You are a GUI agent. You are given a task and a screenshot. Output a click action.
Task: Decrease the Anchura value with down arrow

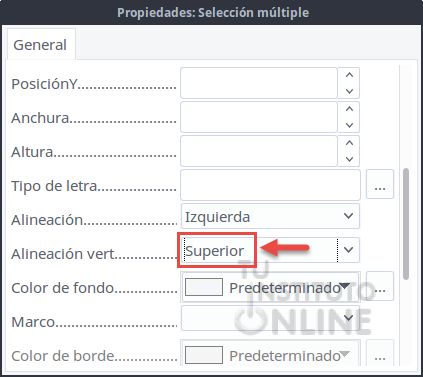pos(349,125)
